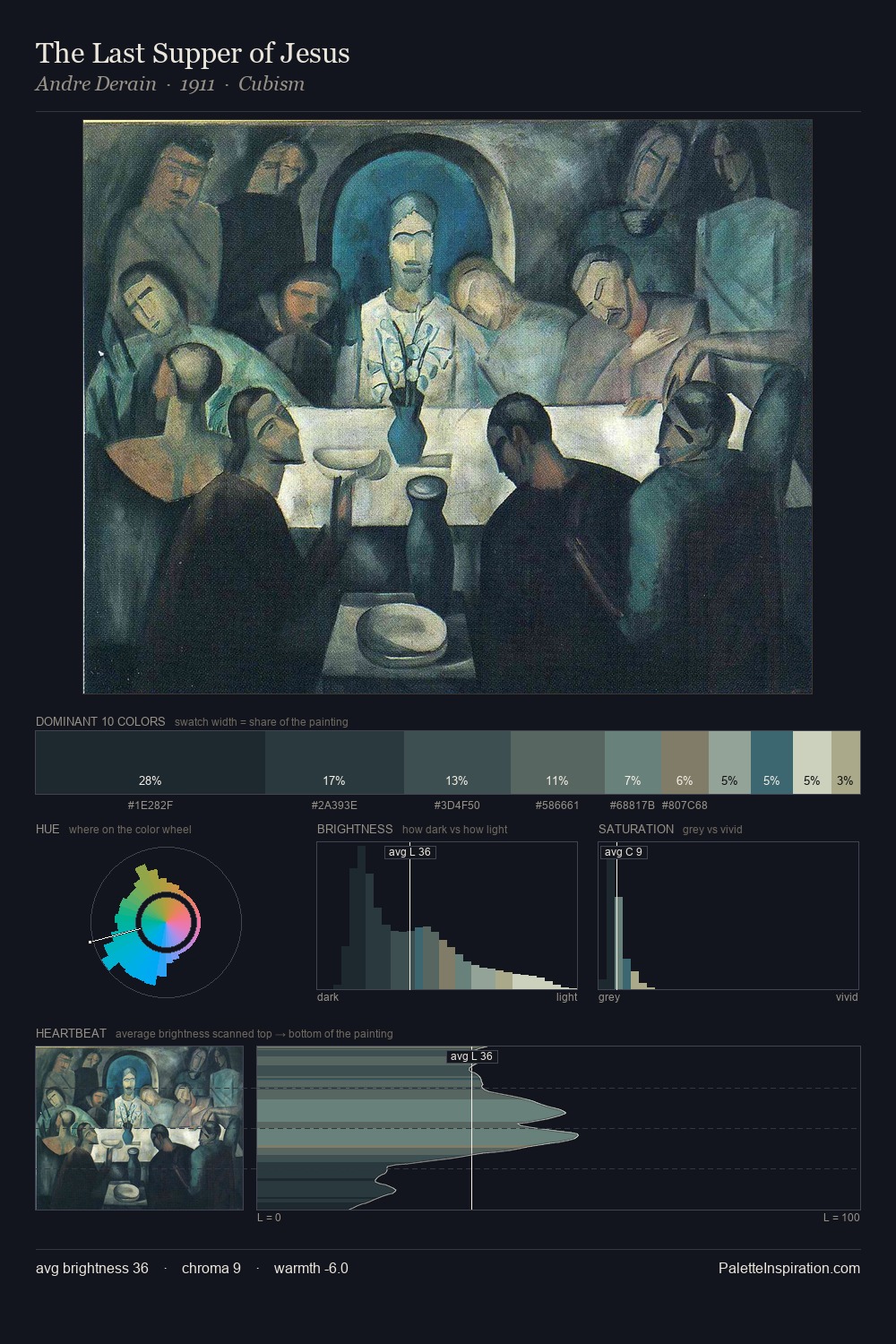Click the 28% swatch #1E282F
The width and height of the screenshot is (896, 1344).
click(151, 762)
